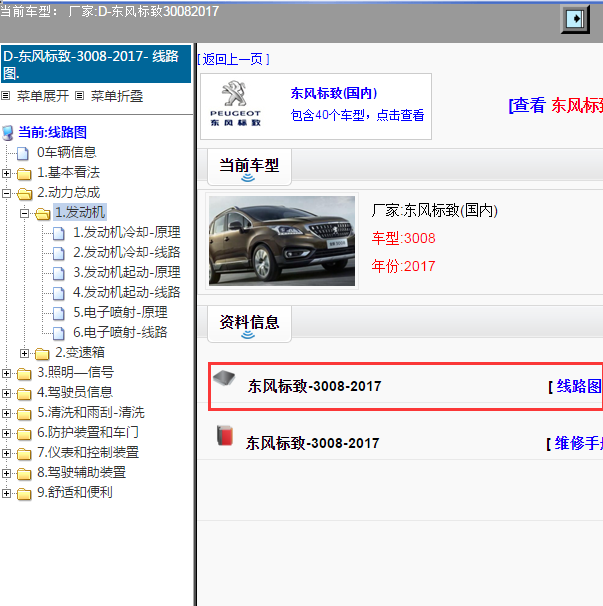The height and width of the screenshot is (606, 603).
Task: Click the Peugeot 3008 car photo
Action: 282,241
